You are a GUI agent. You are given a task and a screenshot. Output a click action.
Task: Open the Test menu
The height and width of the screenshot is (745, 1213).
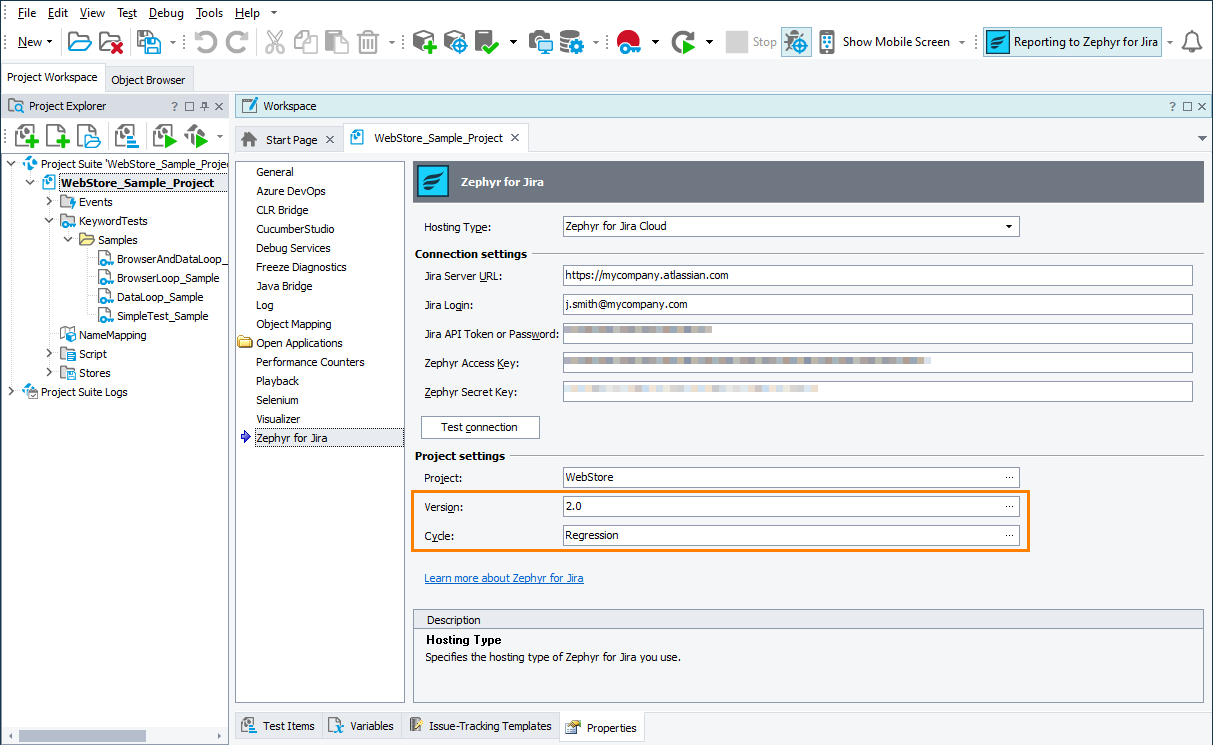pos(127,13)
